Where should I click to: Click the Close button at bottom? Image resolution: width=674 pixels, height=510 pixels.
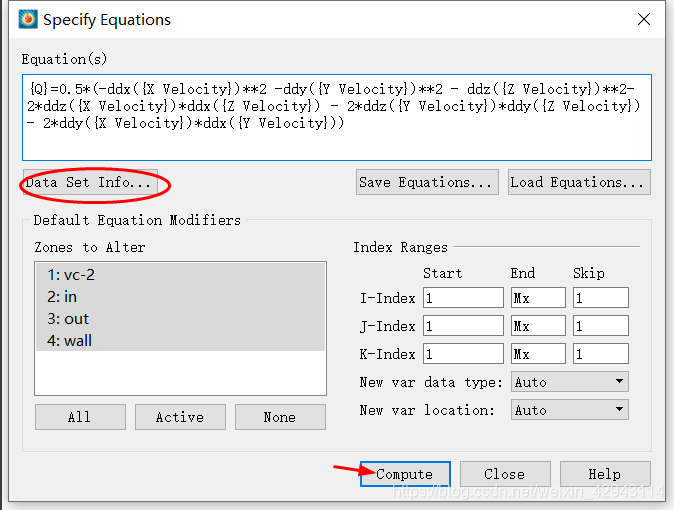(x=505, y=474)
